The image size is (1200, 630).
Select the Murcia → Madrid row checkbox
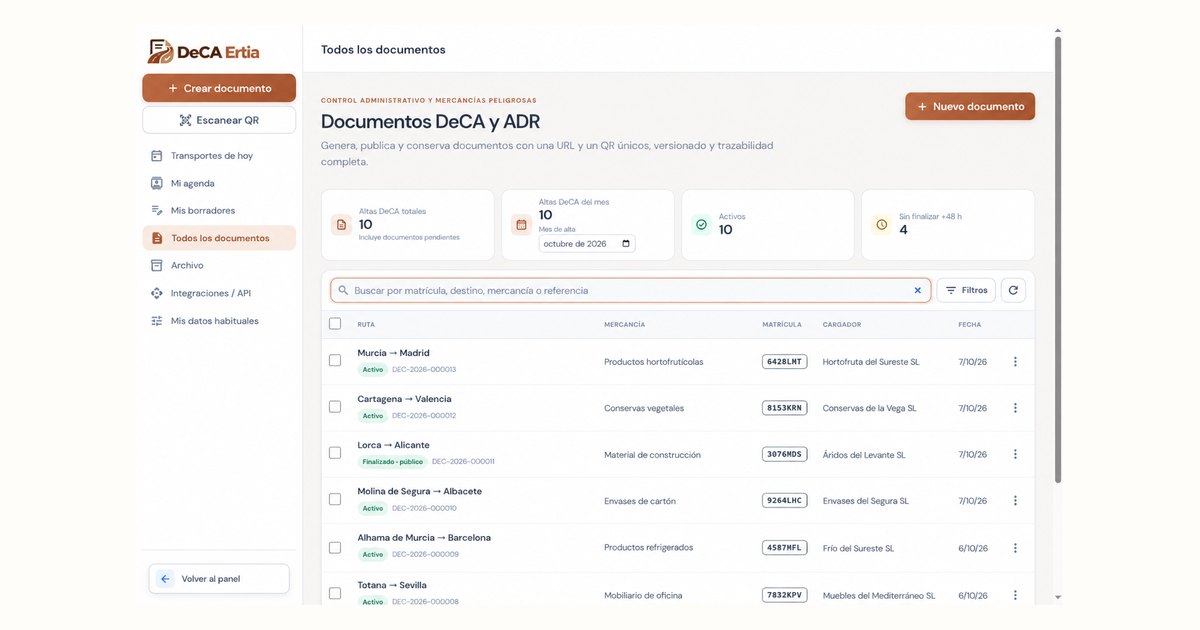(x=335, y=360)
